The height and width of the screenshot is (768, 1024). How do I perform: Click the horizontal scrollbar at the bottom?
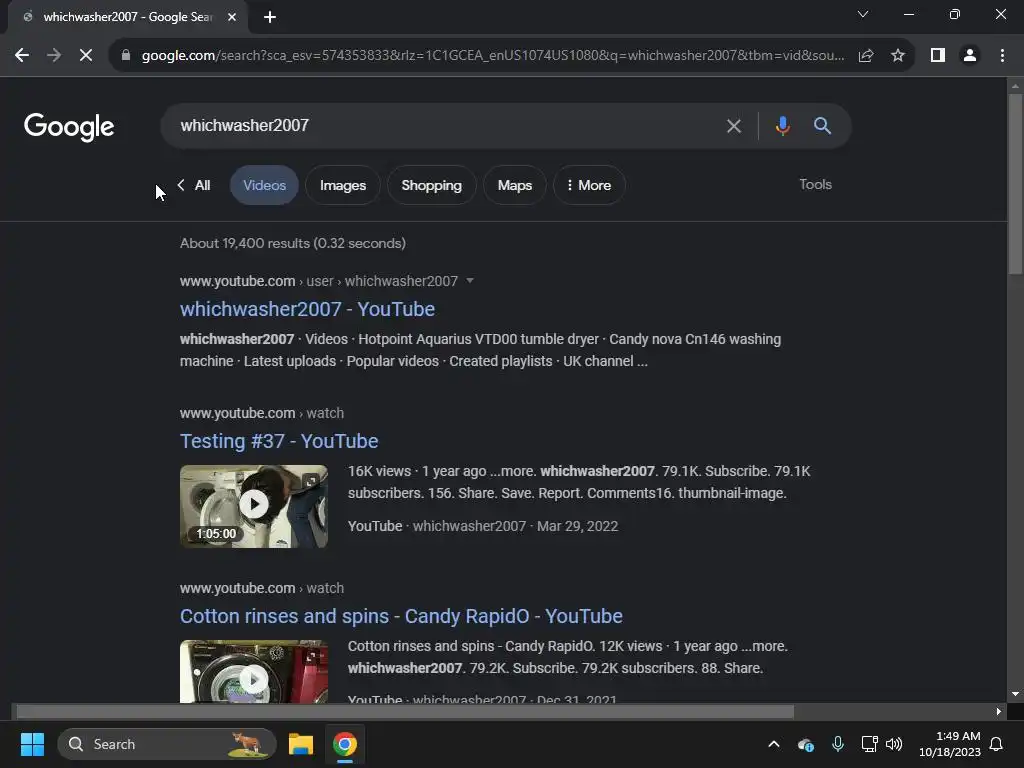pyautogui.click(x=405, y=711)
